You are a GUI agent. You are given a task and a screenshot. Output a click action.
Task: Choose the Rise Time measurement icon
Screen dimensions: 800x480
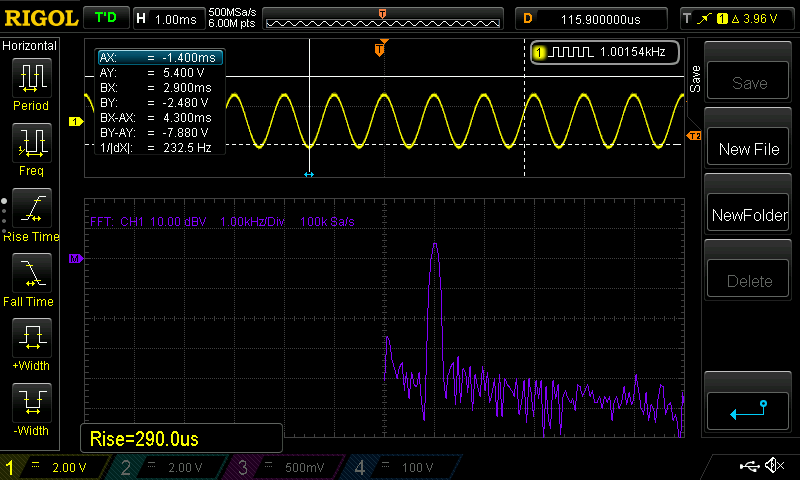(31, 208)
